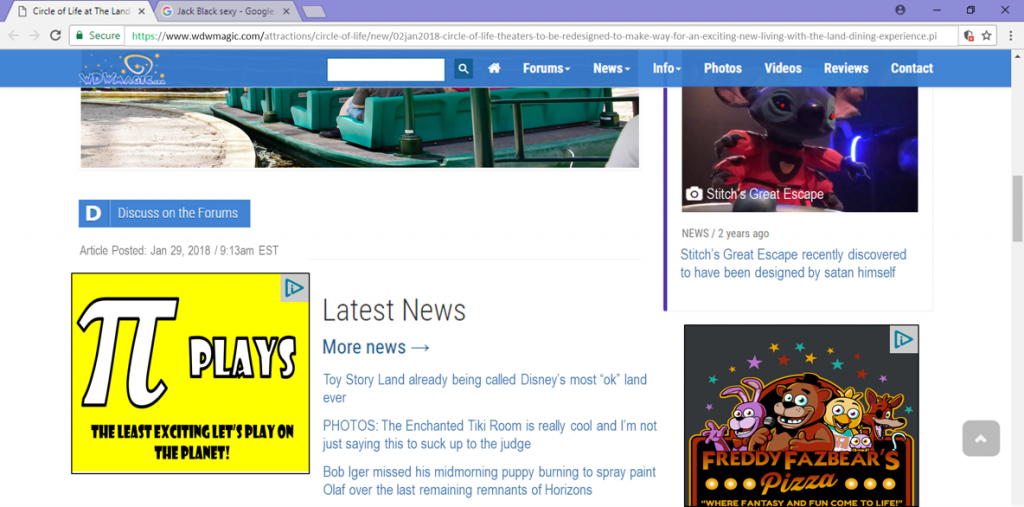The height and width of the screenshot is (507, 1024).
Task: Close the Jack Black Google tab
Action: point(285,11)
